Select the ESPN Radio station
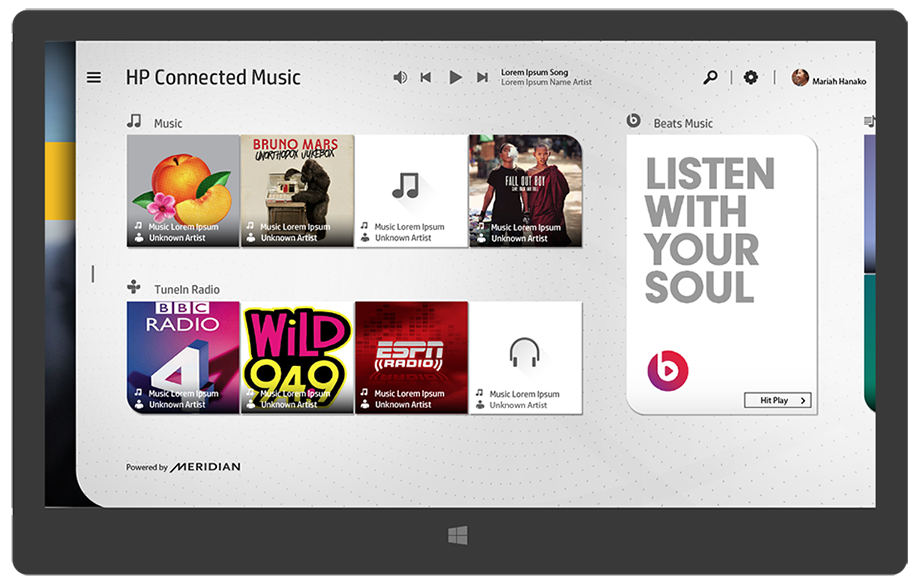 411,357
